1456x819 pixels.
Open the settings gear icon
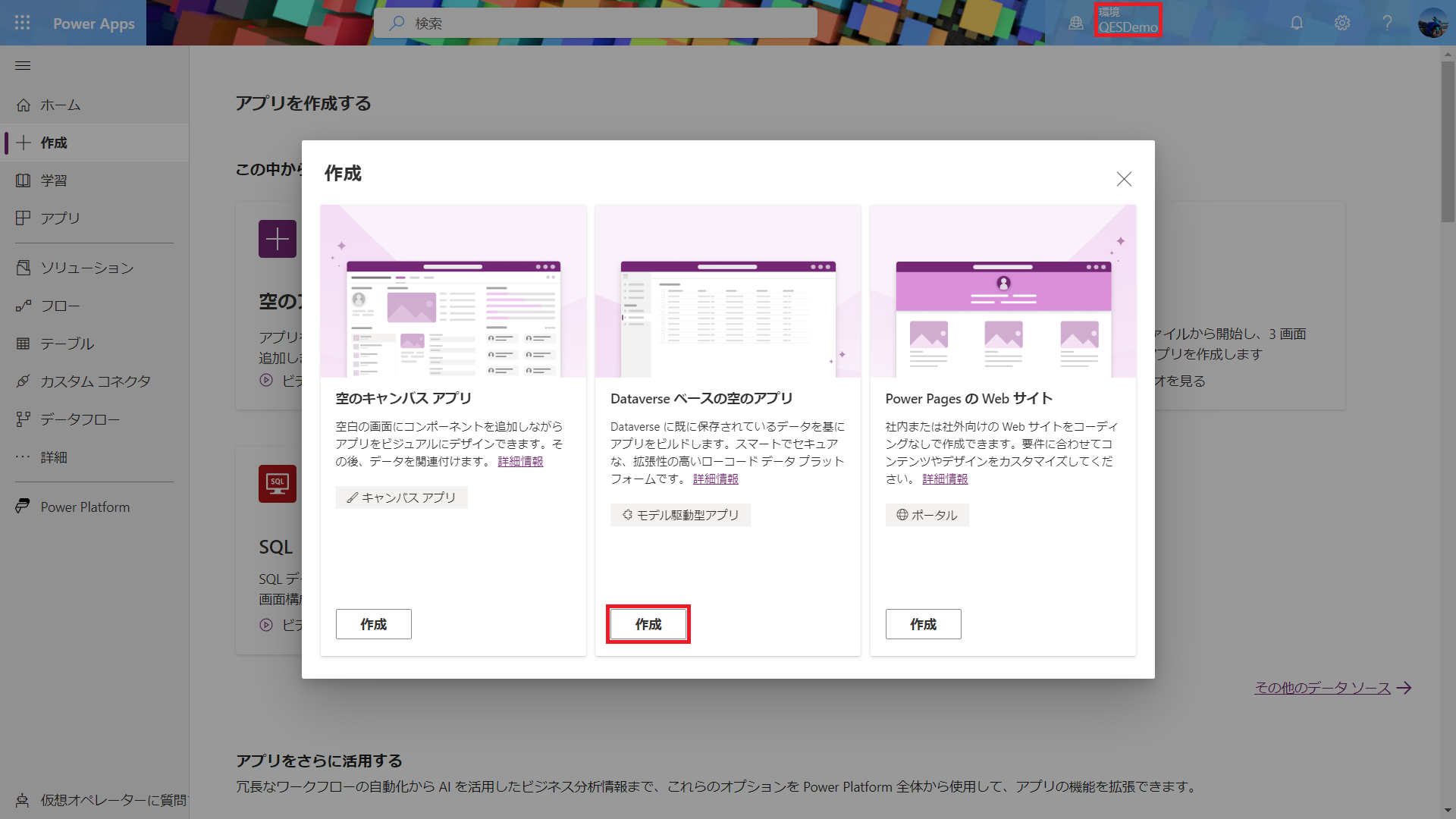click(x=1342, y=23)
